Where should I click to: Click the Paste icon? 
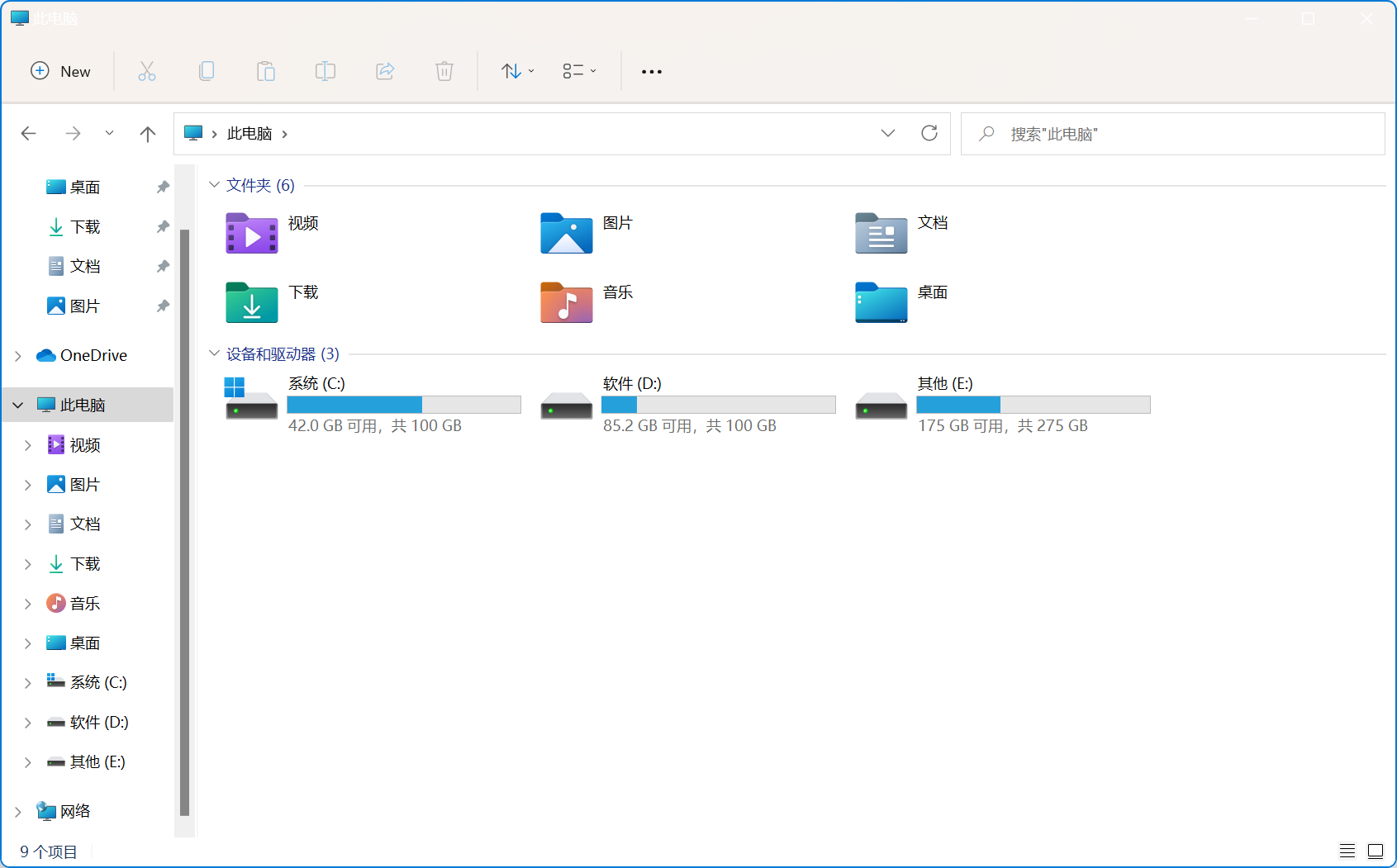pyautogui.click(x=266, y=71)
